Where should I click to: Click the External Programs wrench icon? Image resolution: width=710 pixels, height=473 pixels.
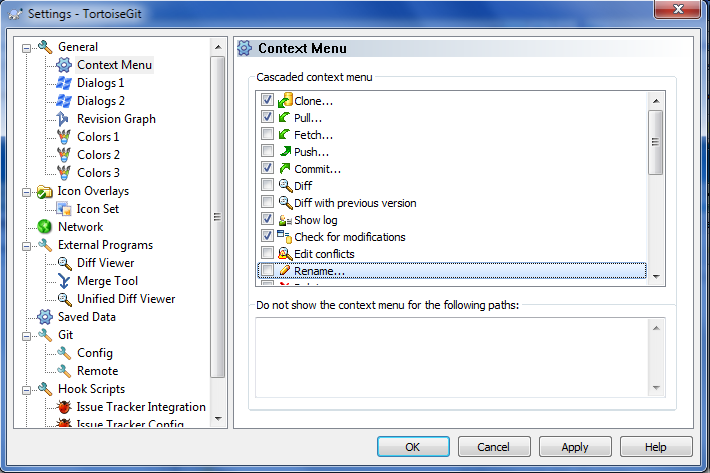click(45, 245)
